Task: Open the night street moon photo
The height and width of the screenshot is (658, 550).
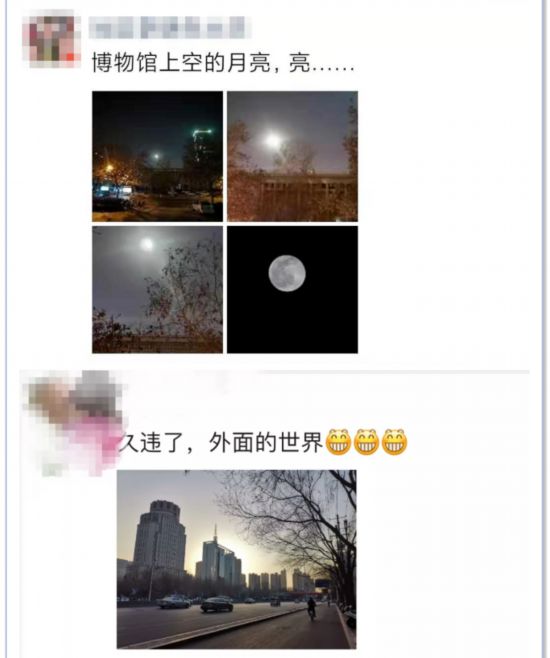Action: pos(157,156)
